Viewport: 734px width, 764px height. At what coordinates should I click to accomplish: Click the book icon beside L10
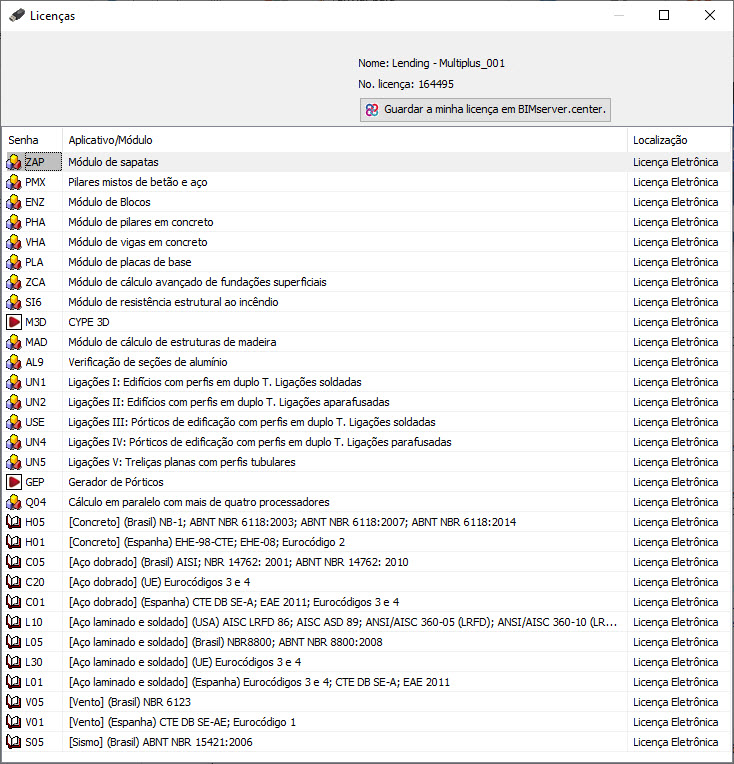coord(14,622)
